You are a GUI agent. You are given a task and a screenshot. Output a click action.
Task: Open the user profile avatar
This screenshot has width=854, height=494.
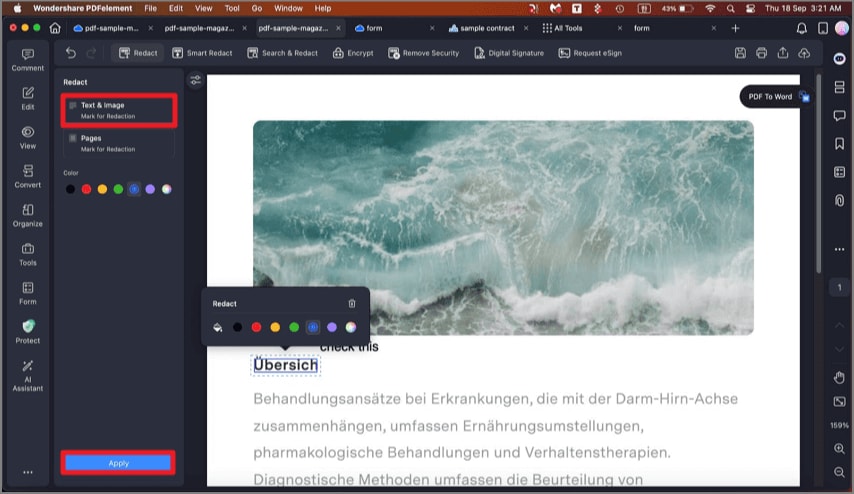pyautogui.click(x=841, y=28)
